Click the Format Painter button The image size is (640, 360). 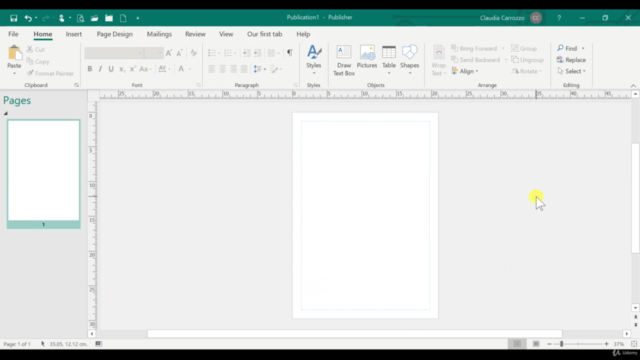pos(50,73)
